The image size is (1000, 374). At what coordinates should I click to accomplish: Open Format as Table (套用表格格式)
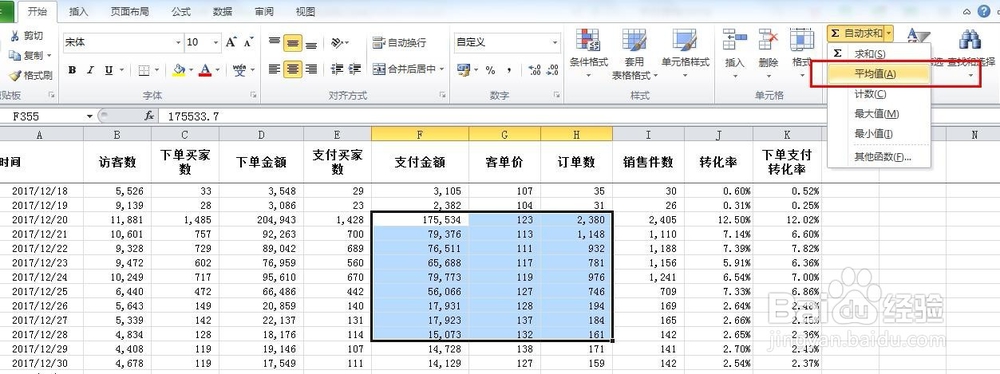coord(635,54)
